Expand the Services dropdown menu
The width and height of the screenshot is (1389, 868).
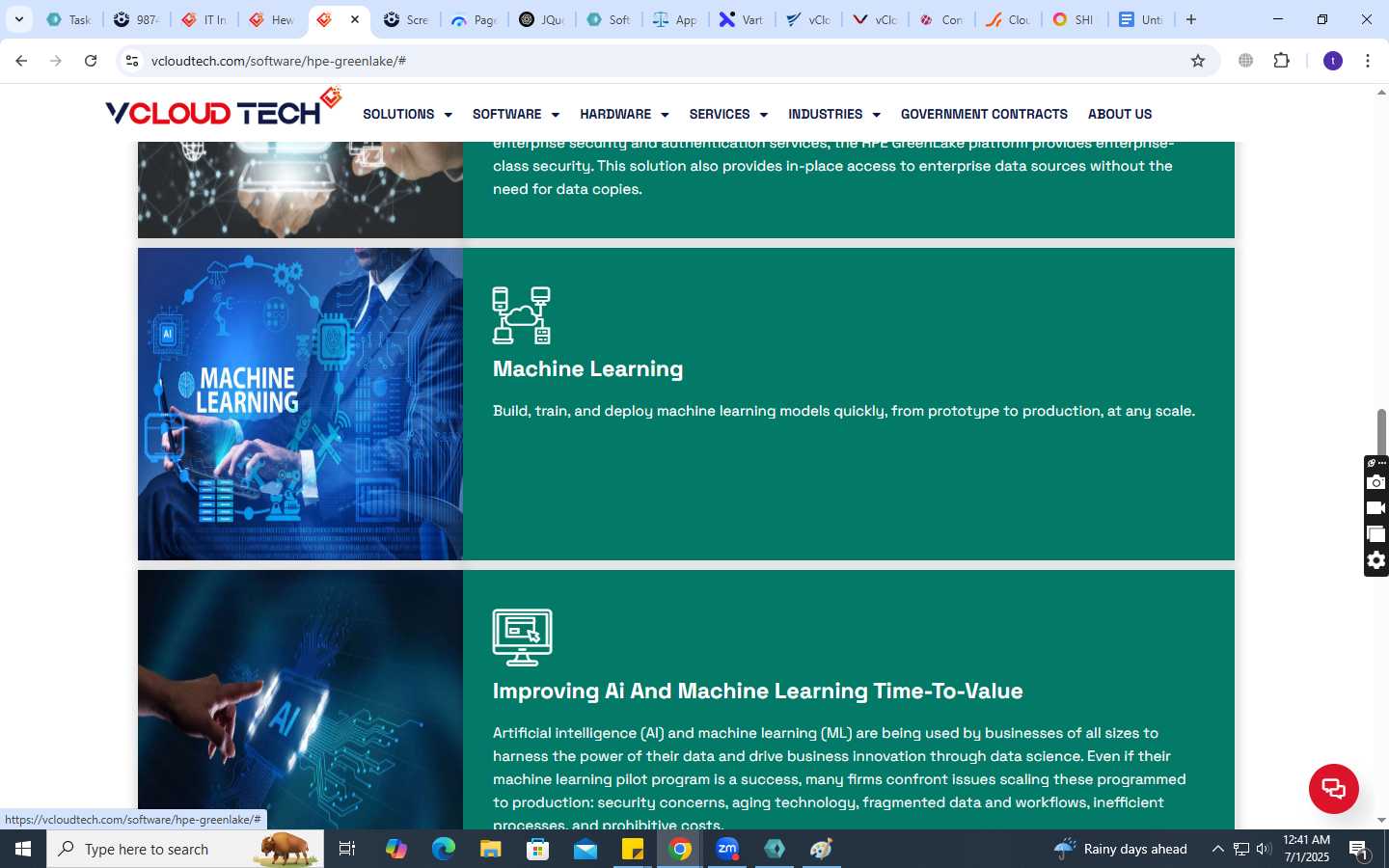pos(728,114)
